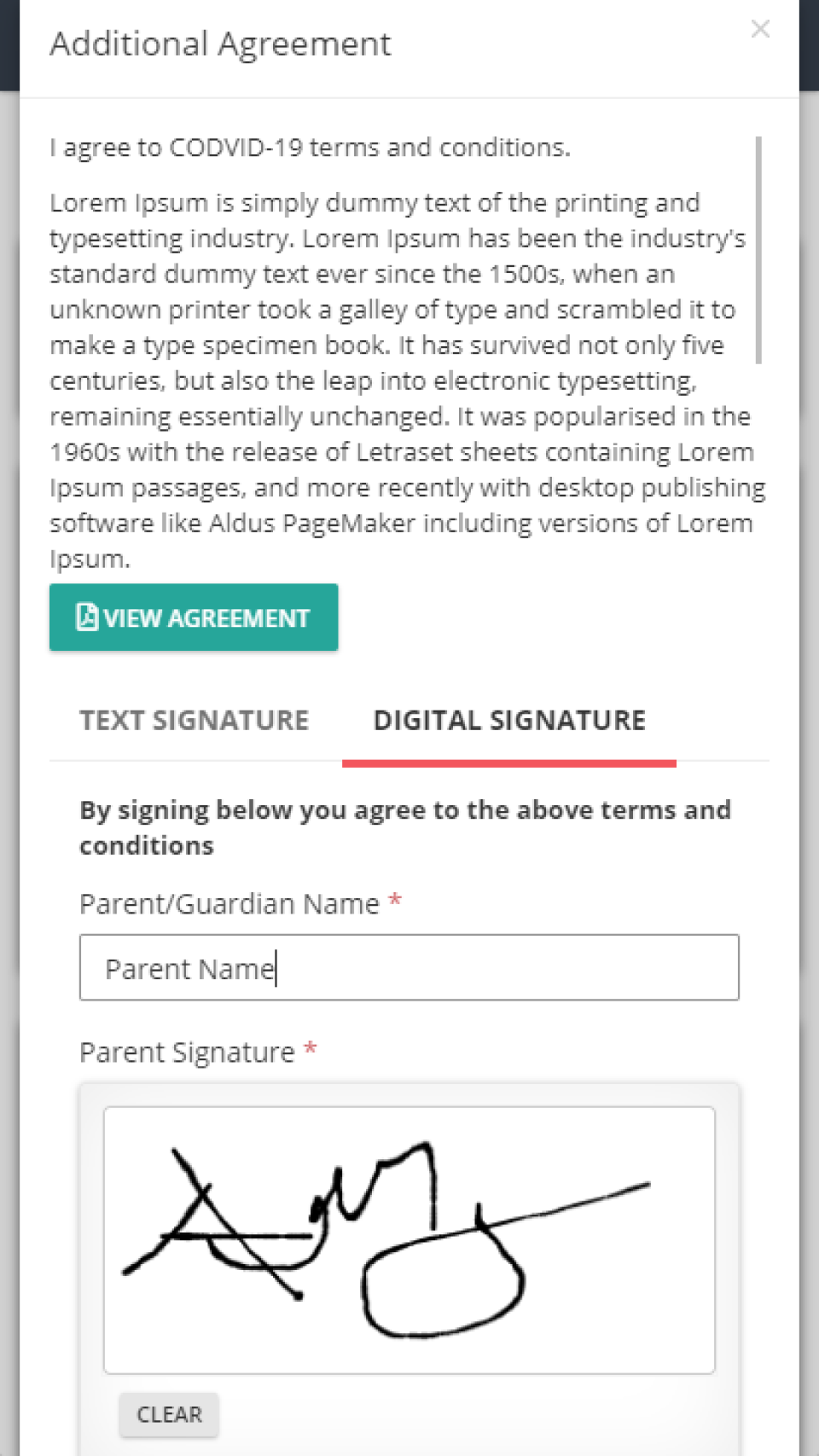
Task: Click the dark backdrop strip at top right
Action: (x=809, y=44)
